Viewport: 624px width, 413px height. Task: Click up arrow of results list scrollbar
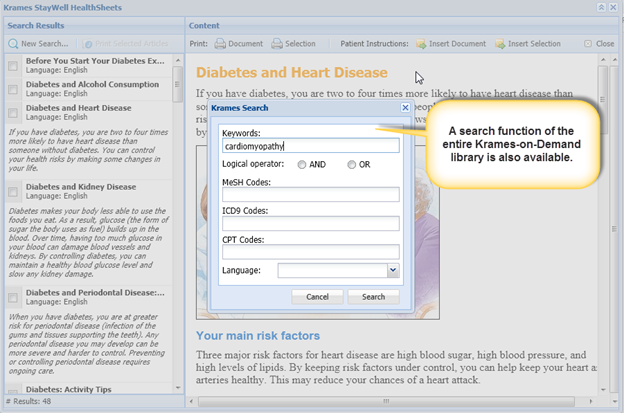click(177, 60)
